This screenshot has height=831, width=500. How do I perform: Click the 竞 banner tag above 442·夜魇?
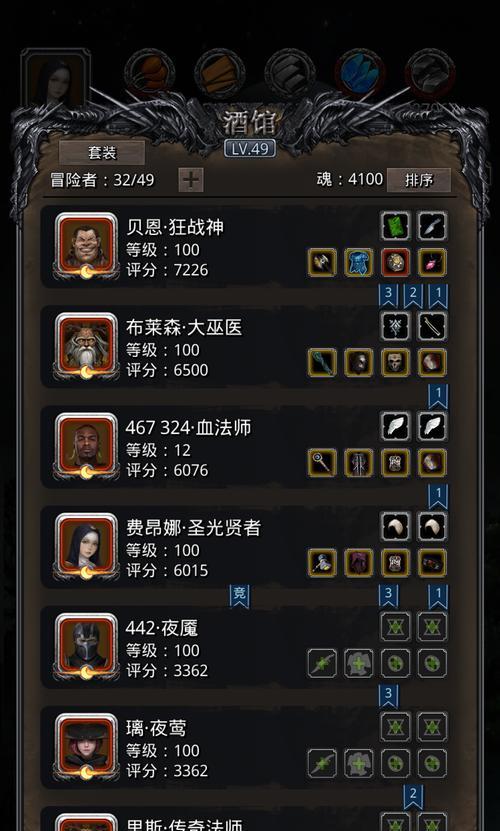(240, 596)
